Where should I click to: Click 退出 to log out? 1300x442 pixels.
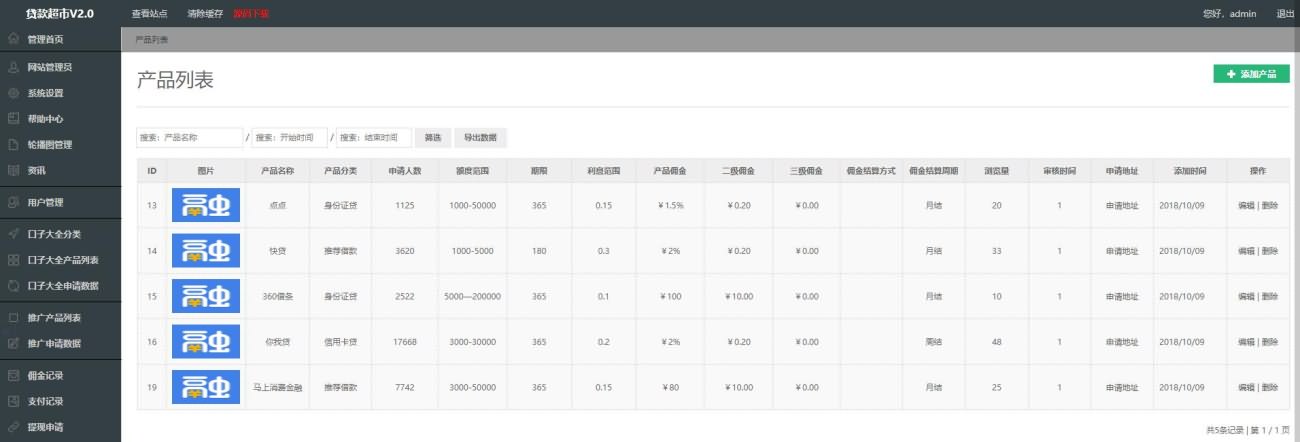[1285, 14]
